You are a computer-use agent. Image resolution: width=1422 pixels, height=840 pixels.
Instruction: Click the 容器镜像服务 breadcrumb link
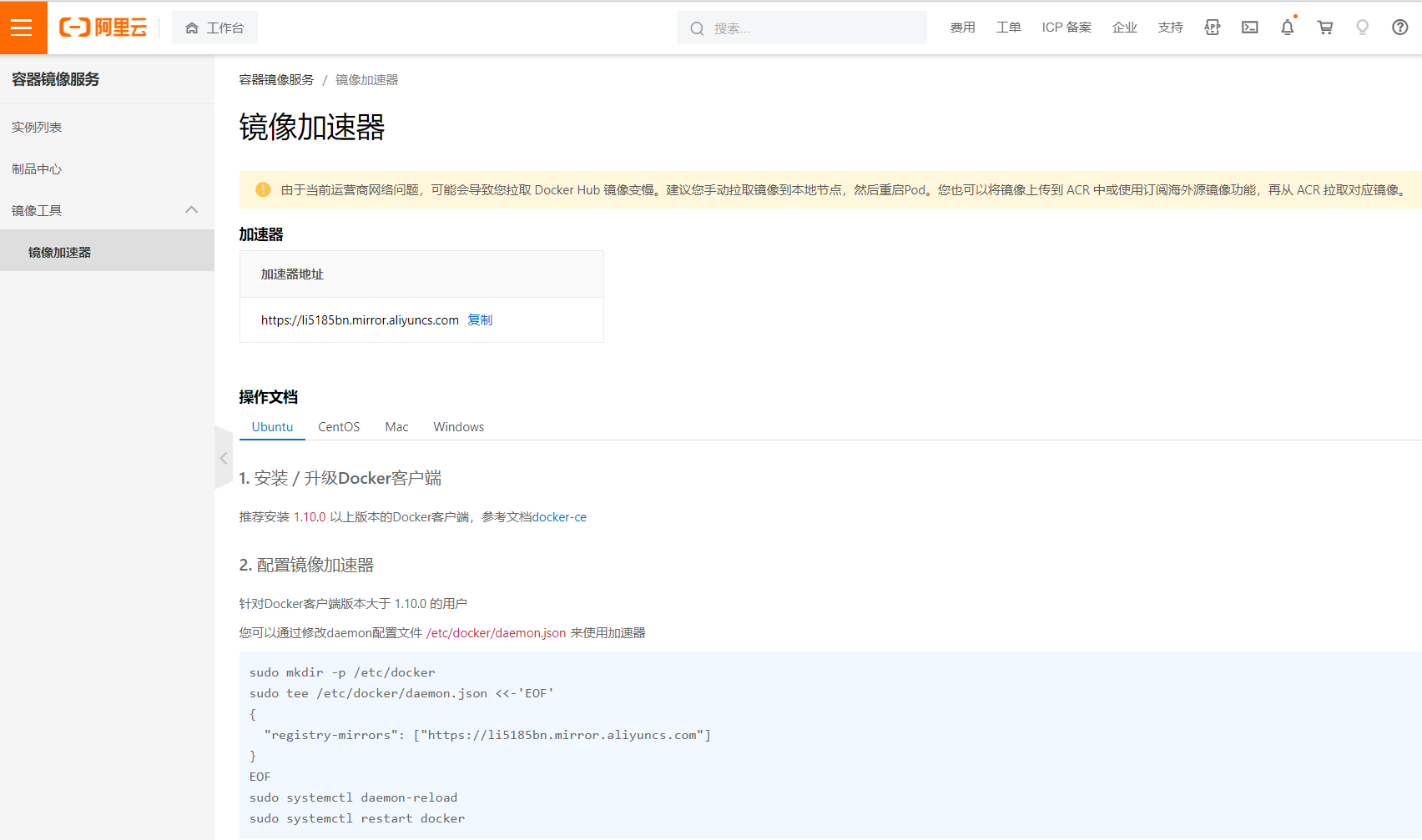(276, 80)
